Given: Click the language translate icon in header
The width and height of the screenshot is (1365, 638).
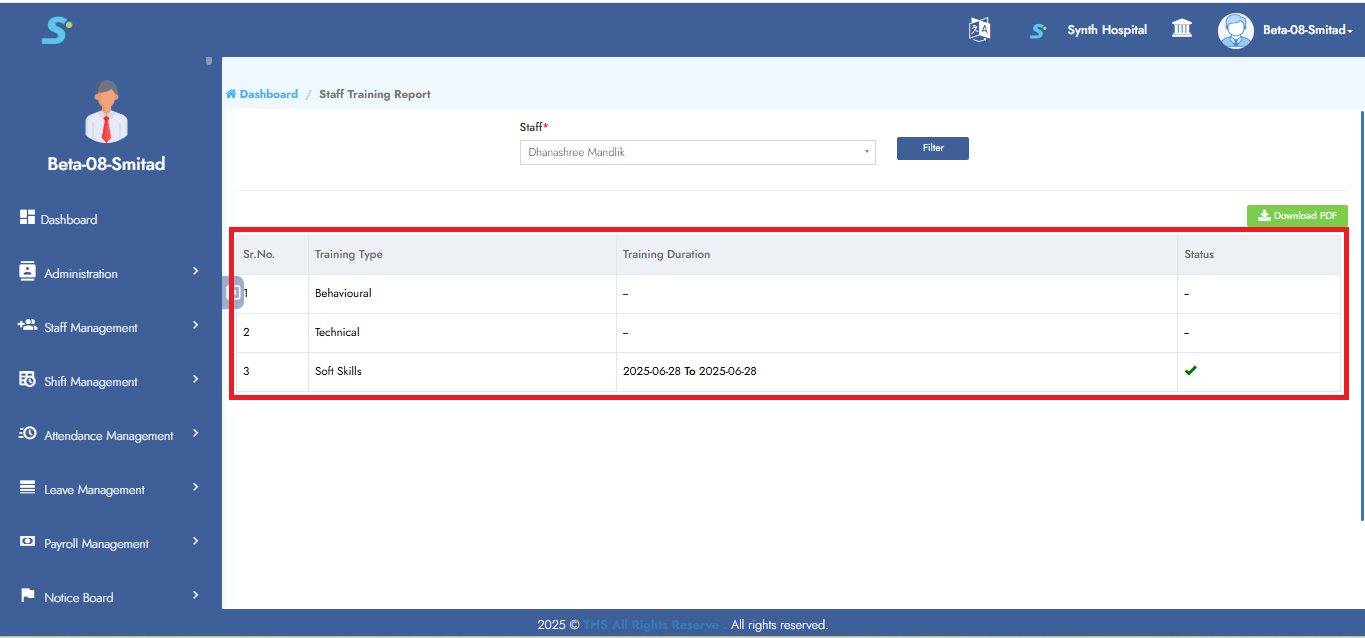Looking at the screenshot, I should [979, 30].
